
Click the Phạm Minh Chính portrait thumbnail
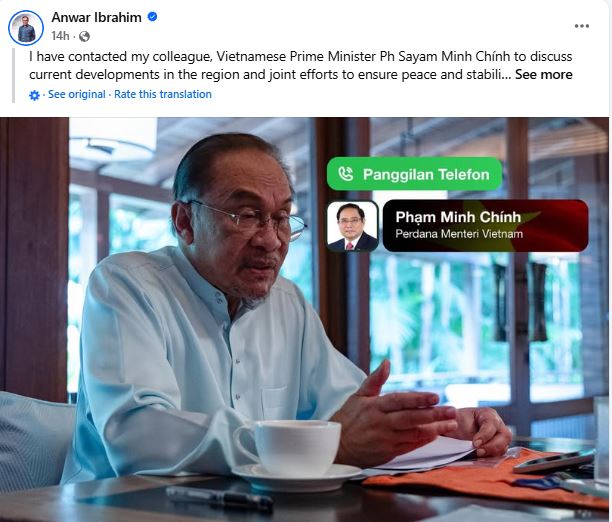pyautogui.click(x=352, y=226)
